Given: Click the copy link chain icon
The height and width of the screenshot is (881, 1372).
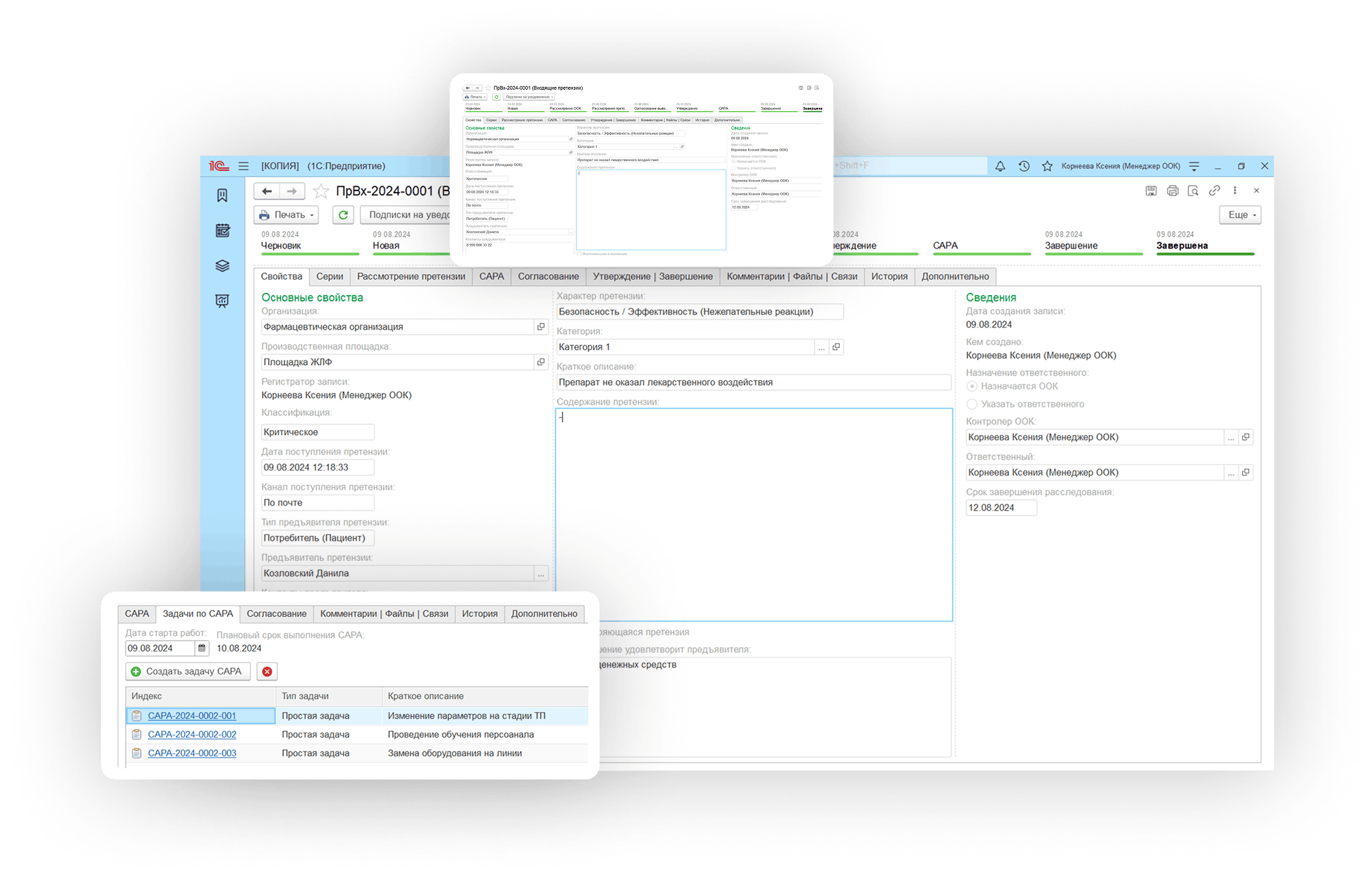Looking at the screenshot, I should tap(1214, 190).
